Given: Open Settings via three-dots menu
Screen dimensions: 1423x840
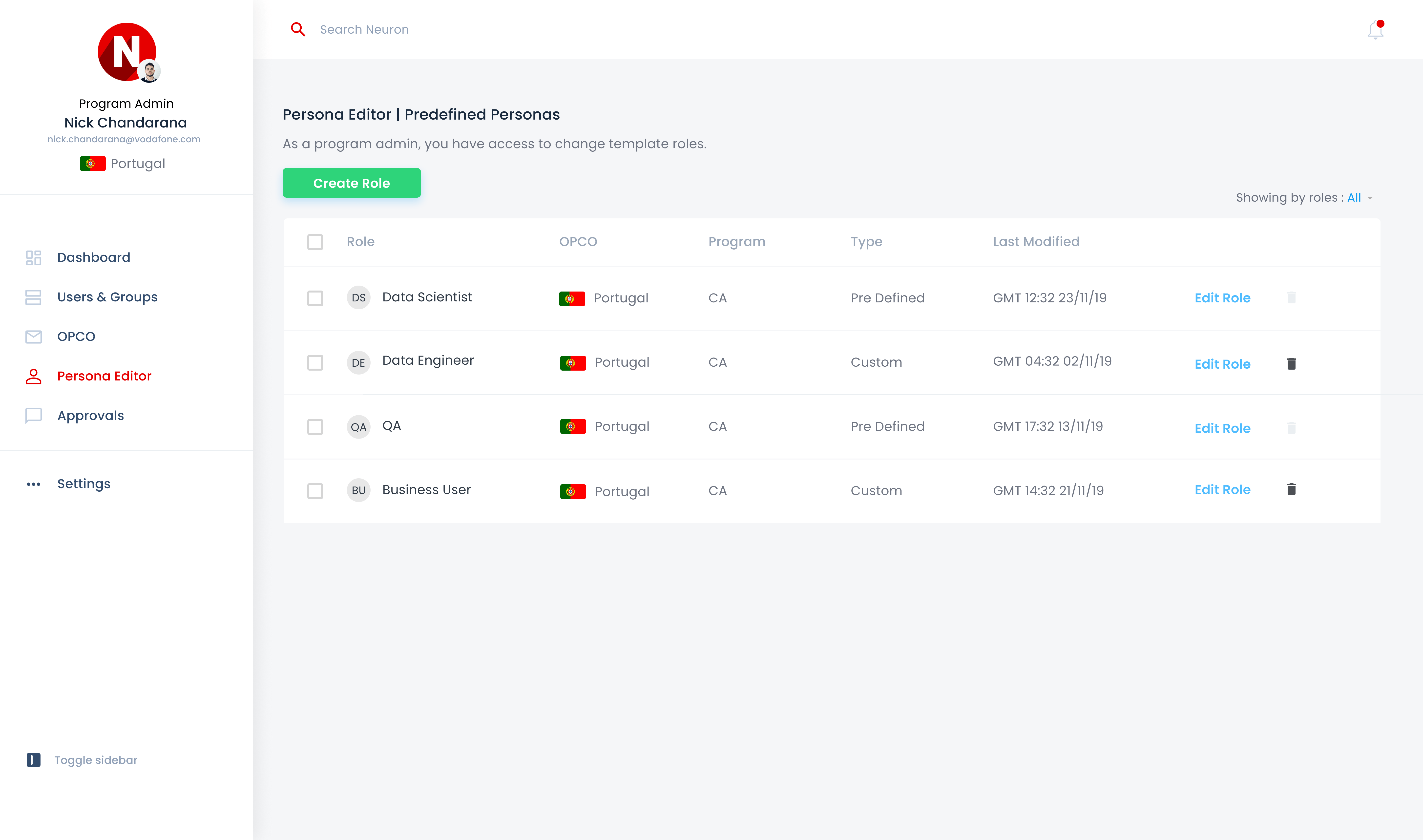Looking at the screenshot, I should [33, 484].
